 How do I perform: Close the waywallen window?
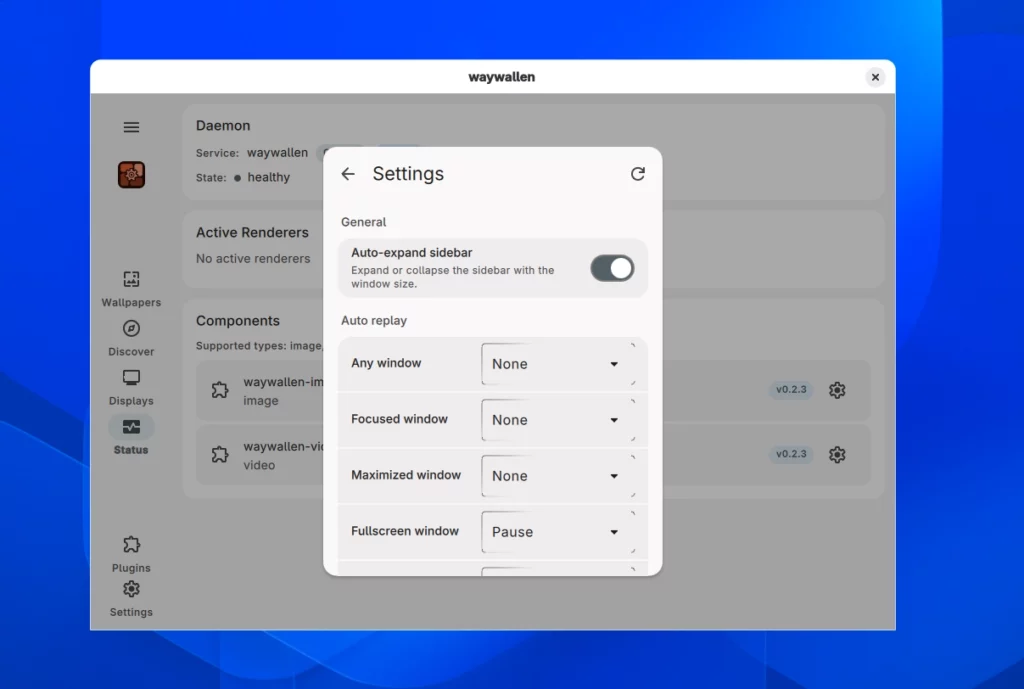pos(875,77)
